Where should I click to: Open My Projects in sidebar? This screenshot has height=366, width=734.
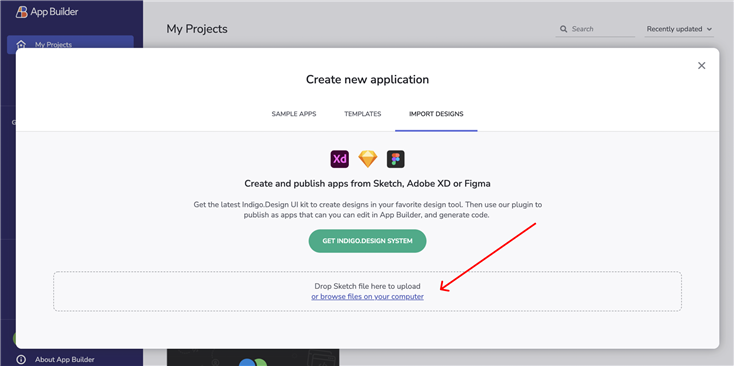[70, 44]
